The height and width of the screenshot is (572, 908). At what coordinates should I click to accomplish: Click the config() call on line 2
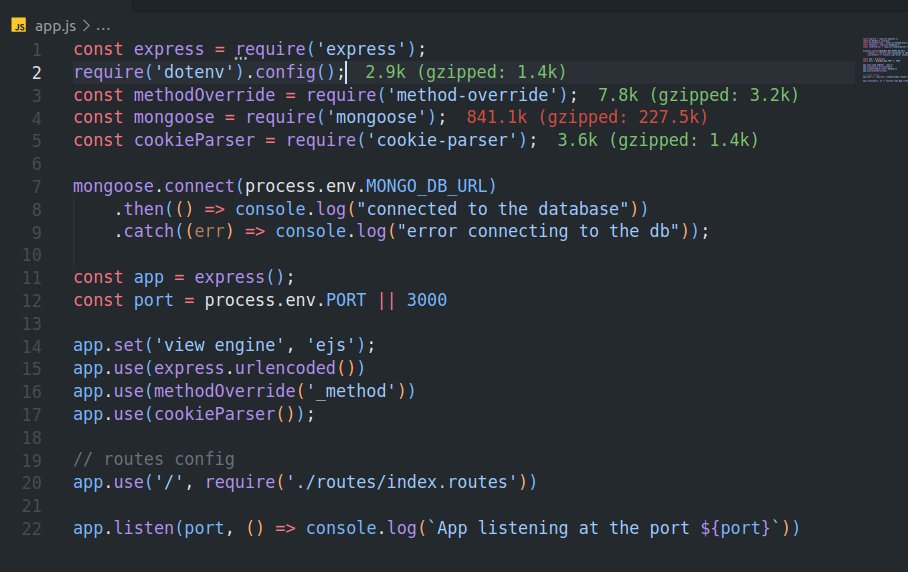[x=295, y=72]
